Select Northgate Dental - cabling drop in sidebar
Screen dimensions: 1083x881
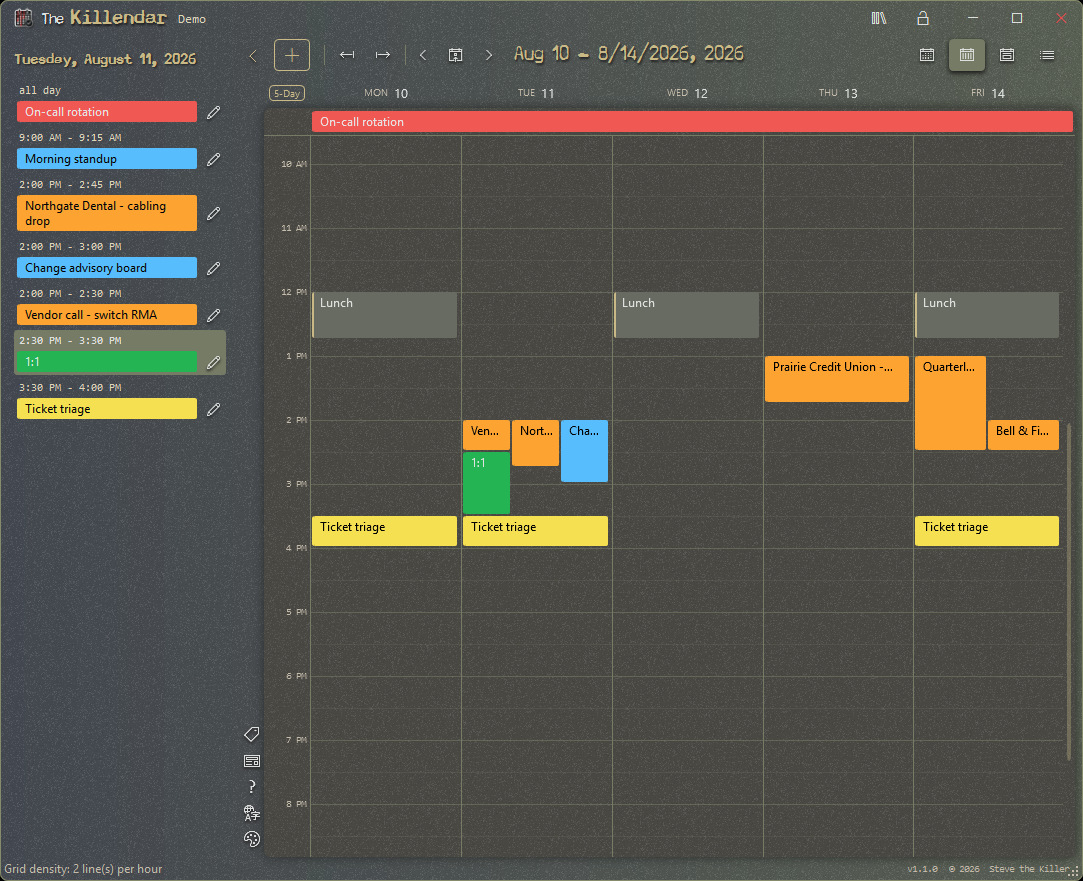coord(107,213)
